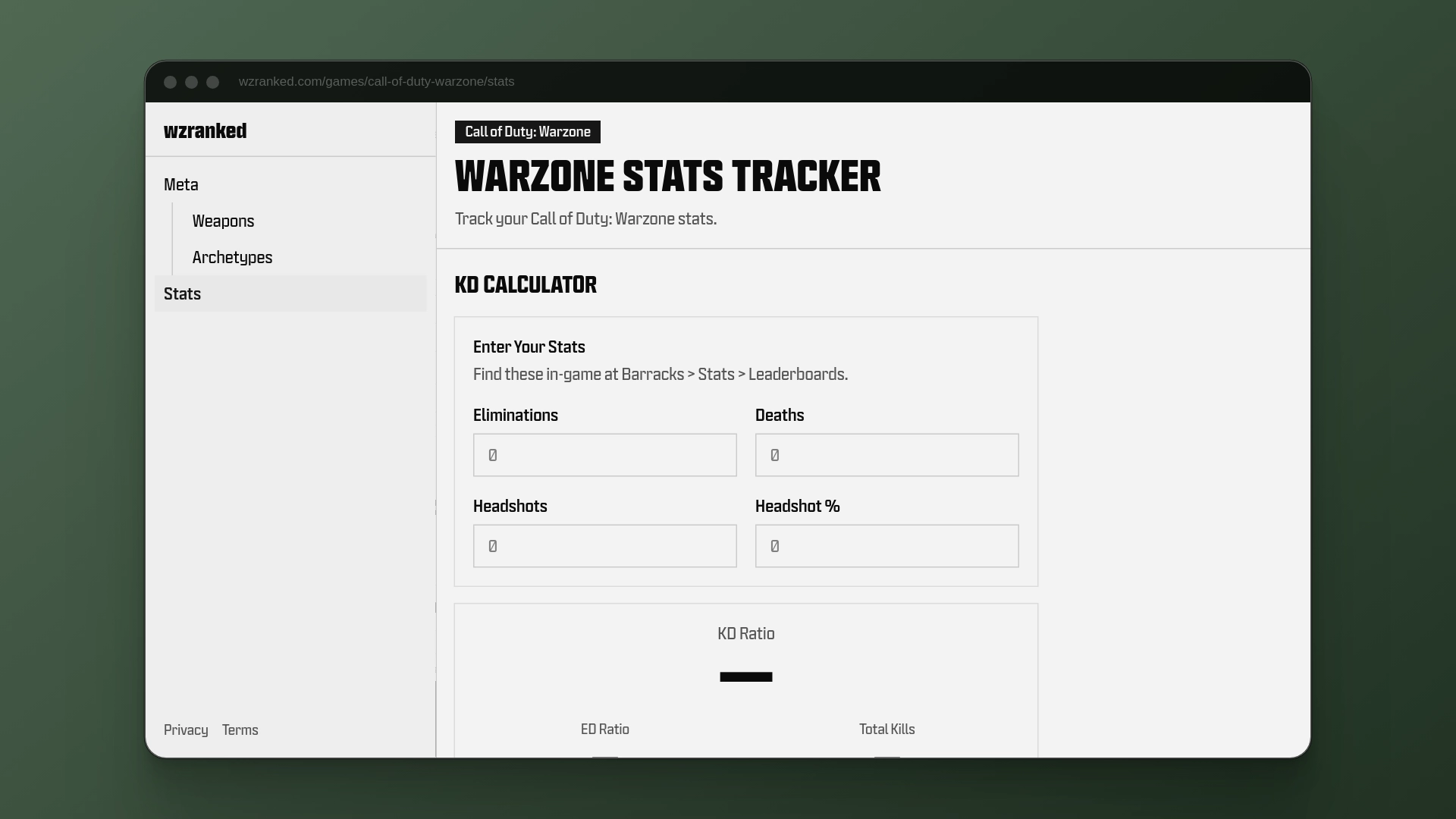This screenshot has height=819, width=1456.
Task: Open the Archetypes sidebar item
Action: [x=232, y=258]
